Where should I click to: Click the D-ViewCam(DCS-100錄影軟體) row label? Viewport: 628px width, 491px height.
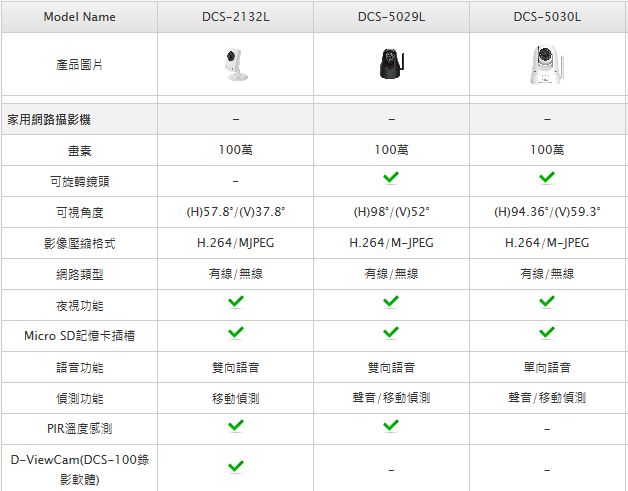pos(79,469)
